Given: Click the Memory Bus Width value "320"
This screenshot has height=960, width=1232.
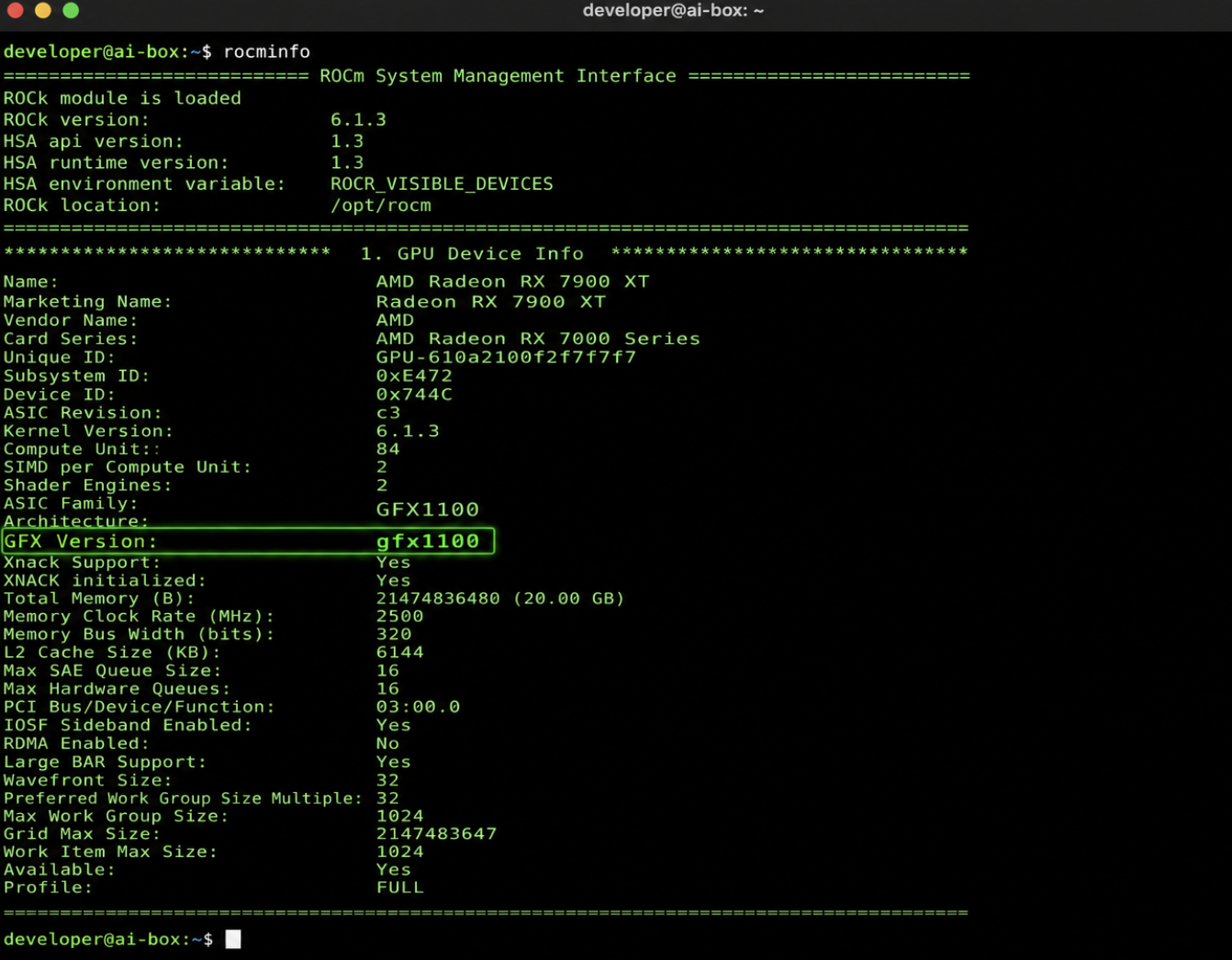Looking at the screenshot, I should [394, 634].
